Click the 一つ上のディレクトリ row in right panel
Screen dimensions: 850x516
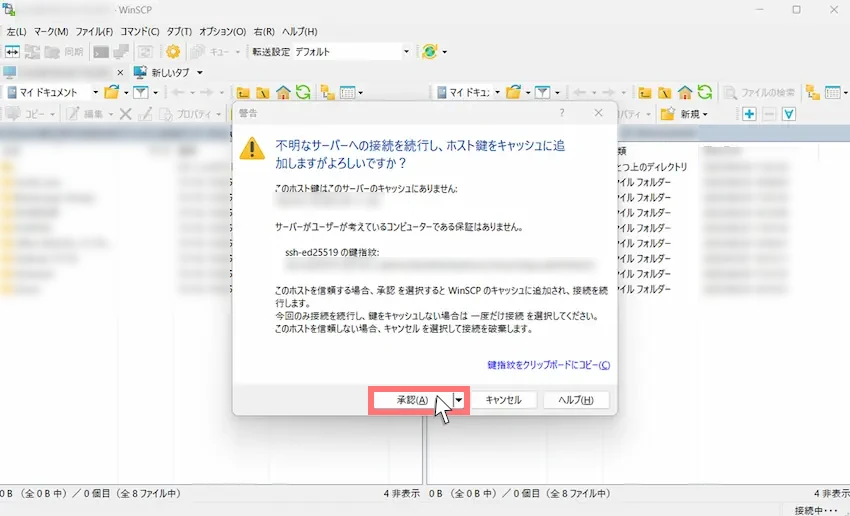click(653, 167)
